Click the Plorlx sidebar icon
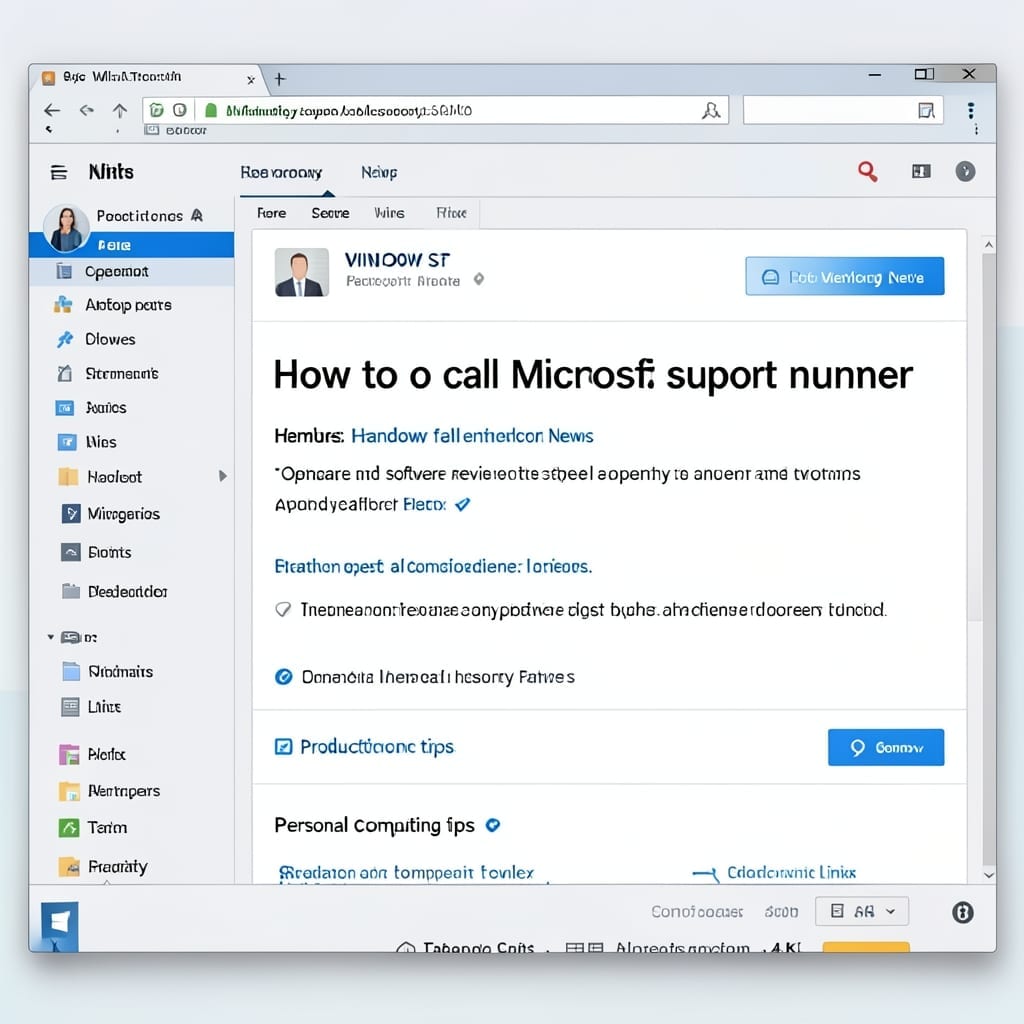The height and width of the screenshot is (1024, 1024). click(x=69, y=755)
